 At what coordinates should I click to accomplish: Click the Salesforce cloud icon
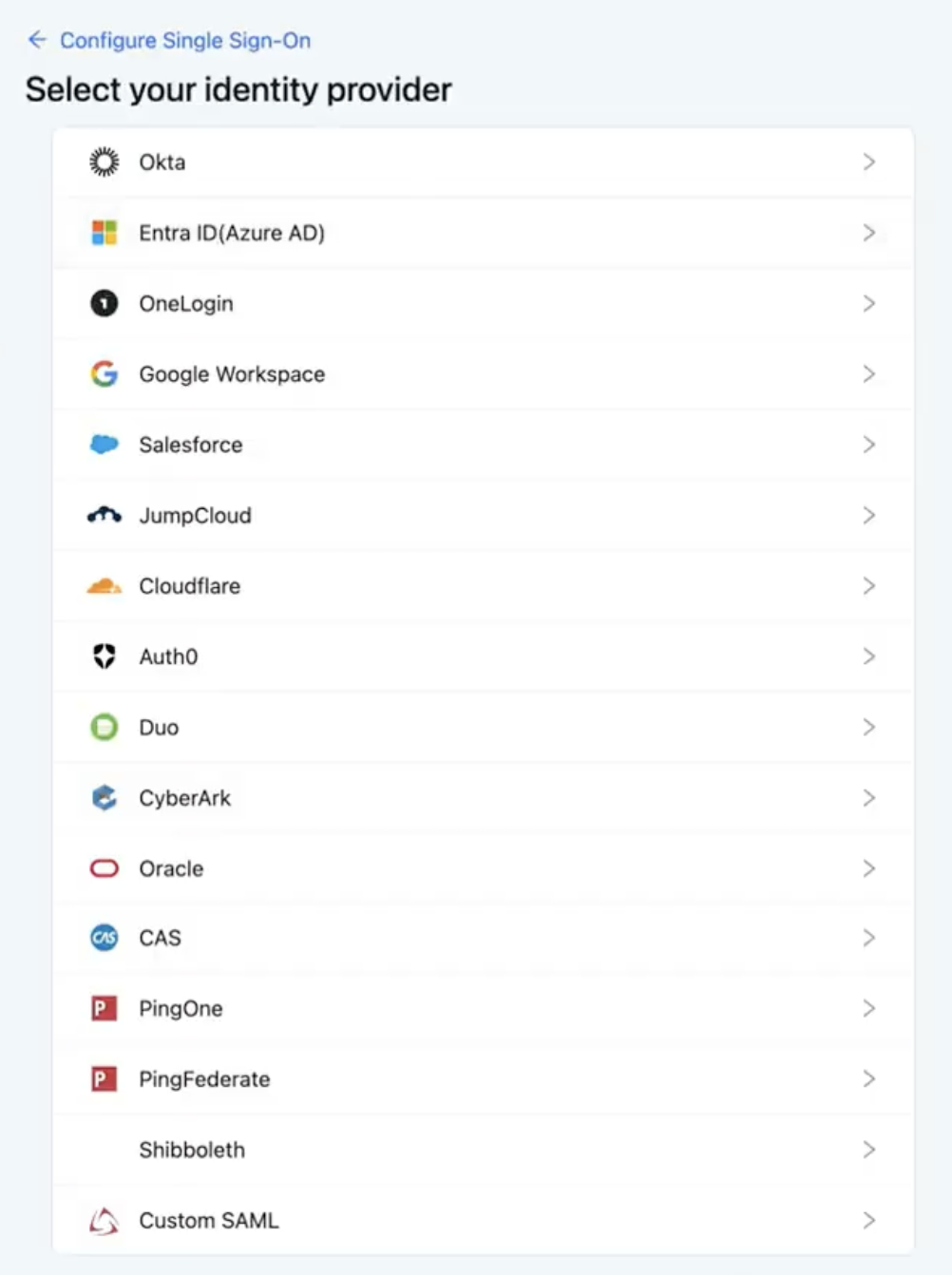click(x=104, y=444)
